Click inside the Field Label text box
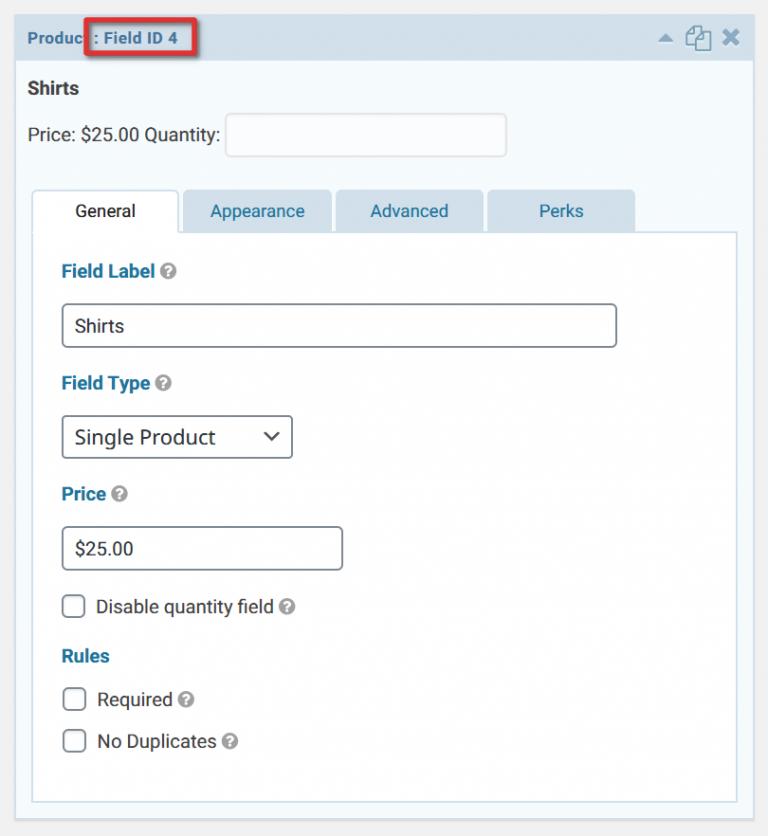768x836 pixels. tap(339, 325)
